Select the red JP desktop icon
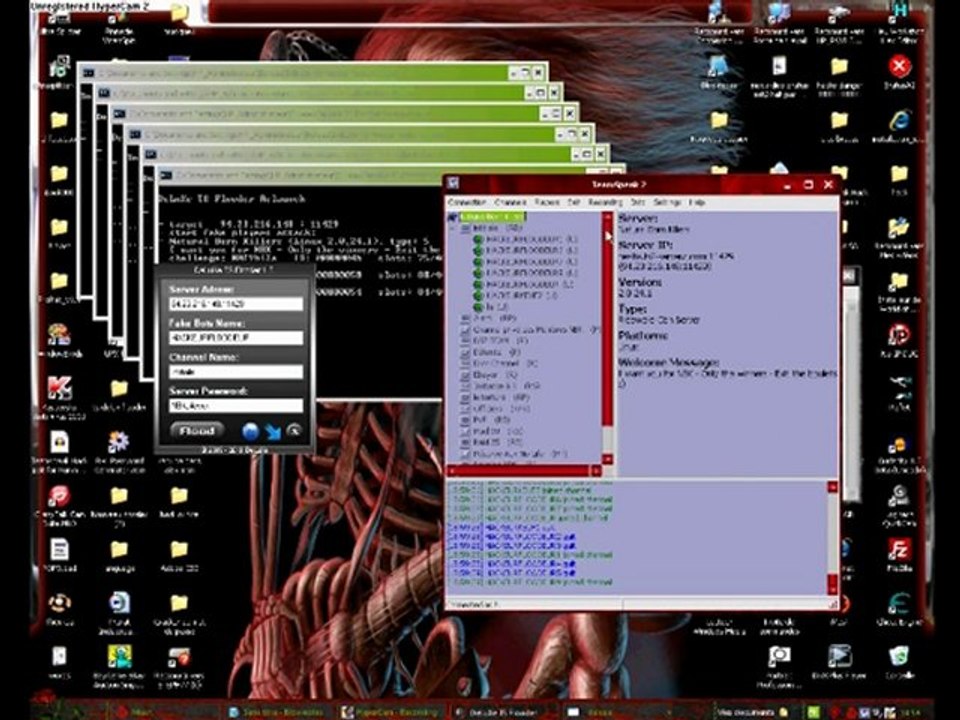 click(899, 340)
